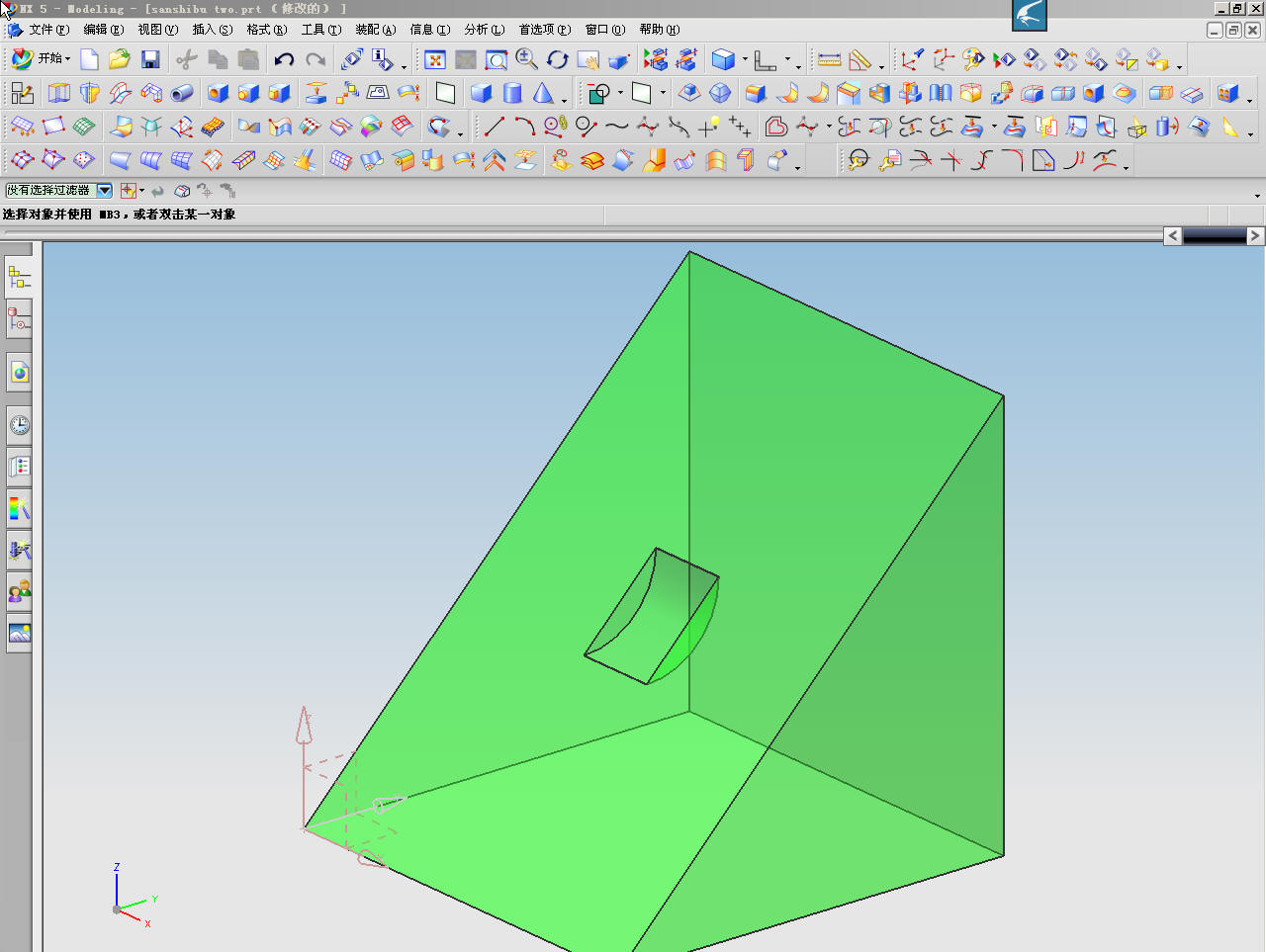Expand the primitives toolbar options arrow after Cone
1266x952 pixels.
click(564, 100)
